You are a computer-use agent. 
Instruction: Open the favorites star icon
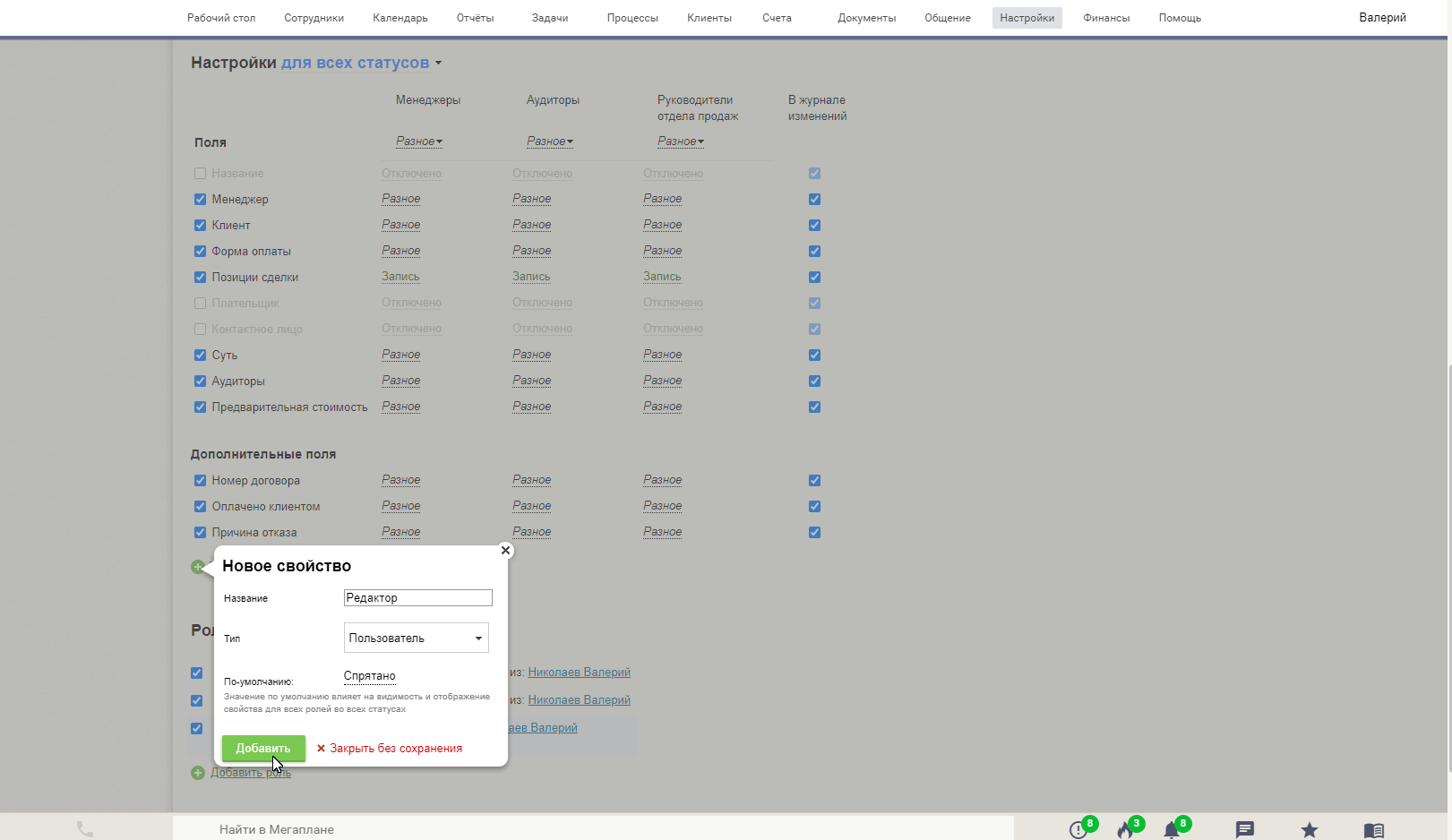point(1310,830)
